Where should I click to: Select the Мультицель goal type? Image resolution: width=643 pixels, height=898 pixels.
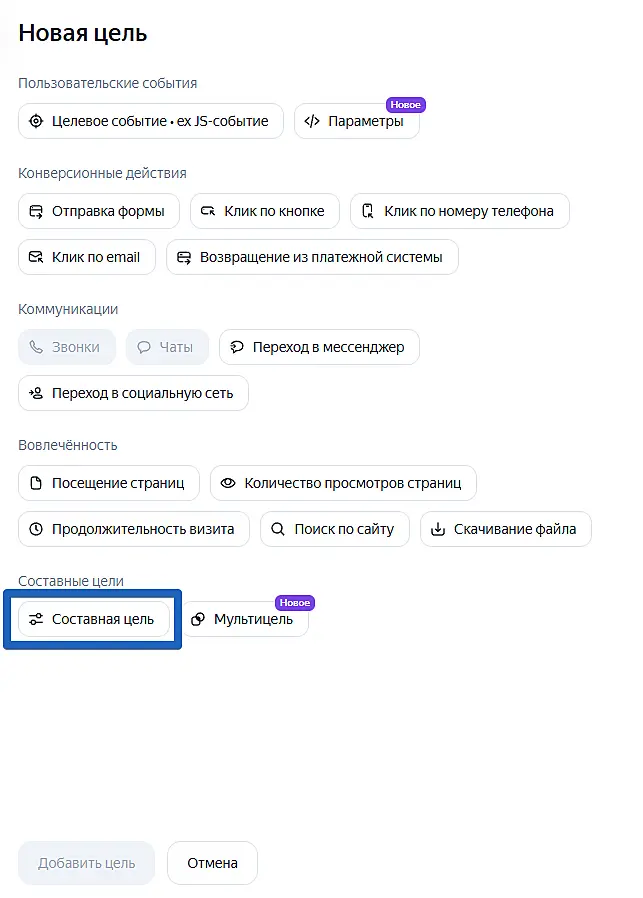244,619
